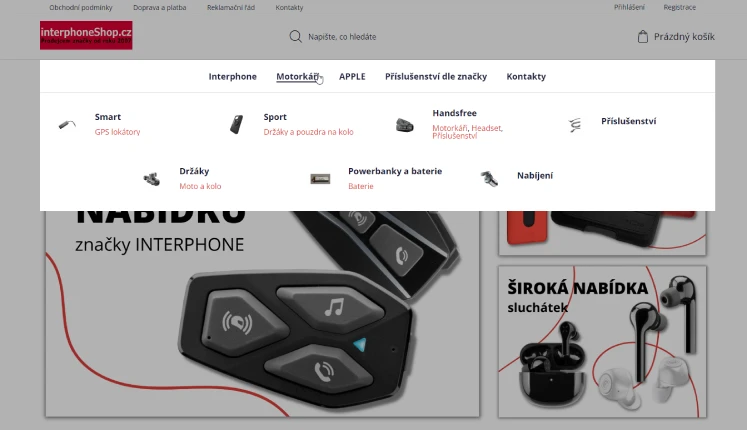The image size is (747, 430).
Task: Open the Interphone menu item
Action: (232, 77)
